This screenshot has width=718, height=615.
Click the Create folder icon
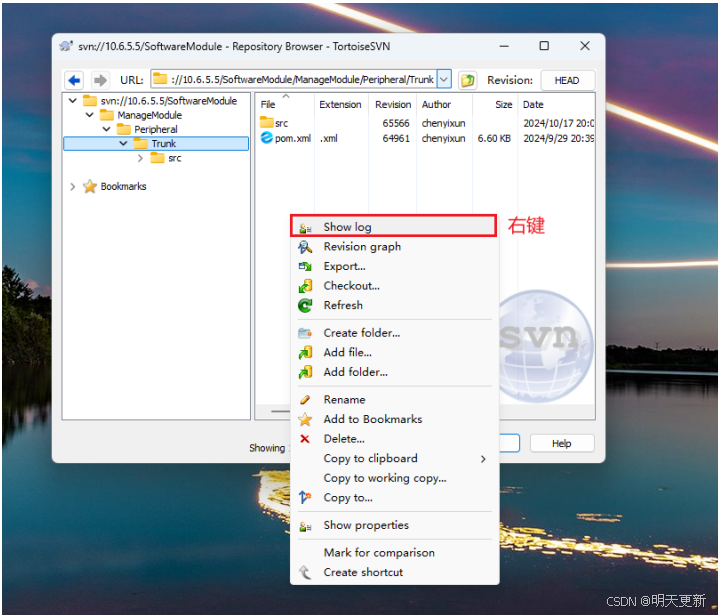[x=305, y=333]
